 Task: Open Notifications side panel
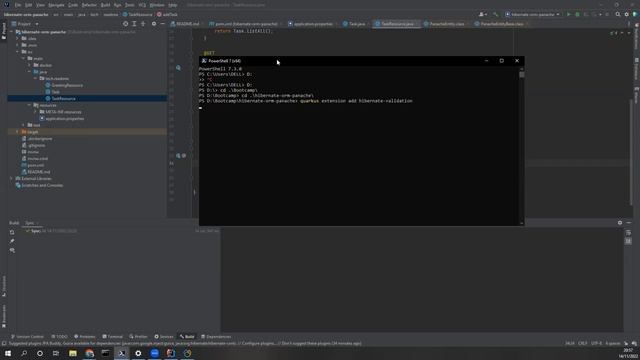point(636,37)
